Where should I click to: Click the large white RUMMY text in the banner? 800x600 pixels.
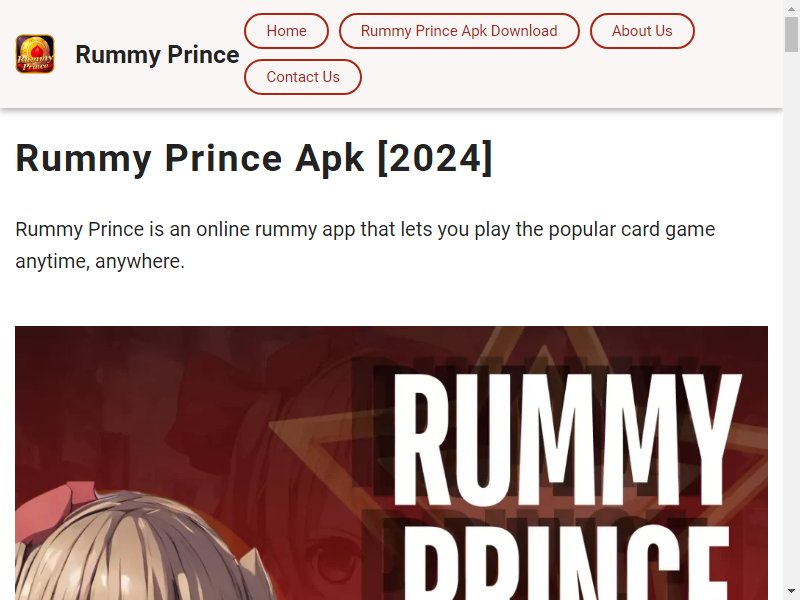567,440
